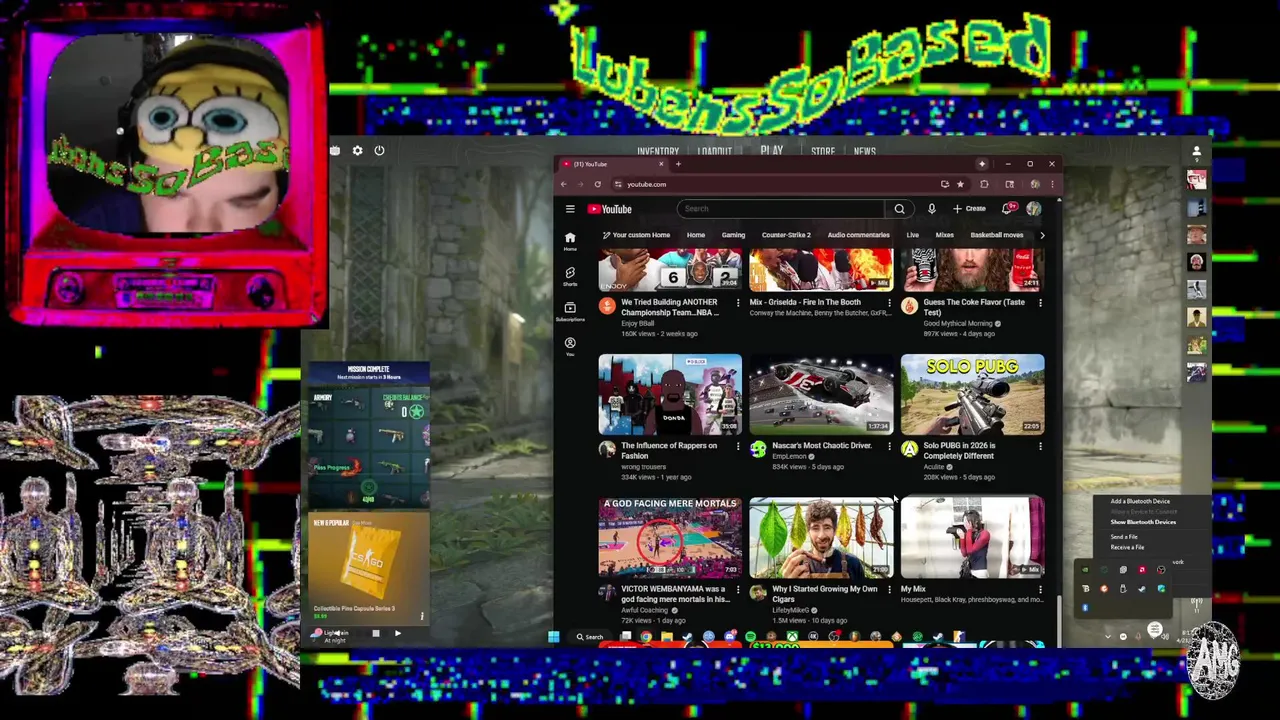Viewport: 1280px width, 720px height.
Task: Open the YouTube account avatar menu
Action: pyautogui.click(x=1034, y=209)
